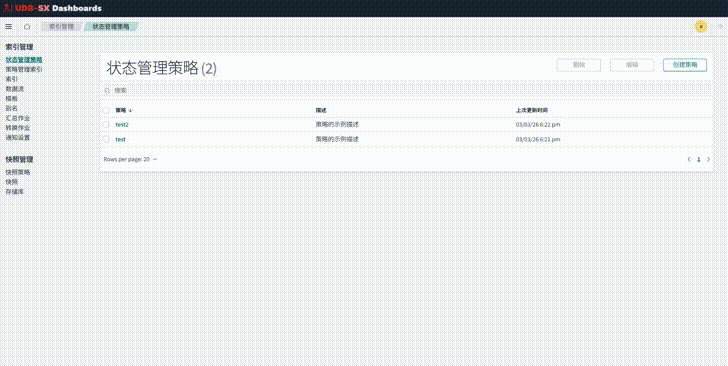Click the UDB-SX Dashboards logo
This screenshot has width=728, height=366.
[x=52, y=8]
